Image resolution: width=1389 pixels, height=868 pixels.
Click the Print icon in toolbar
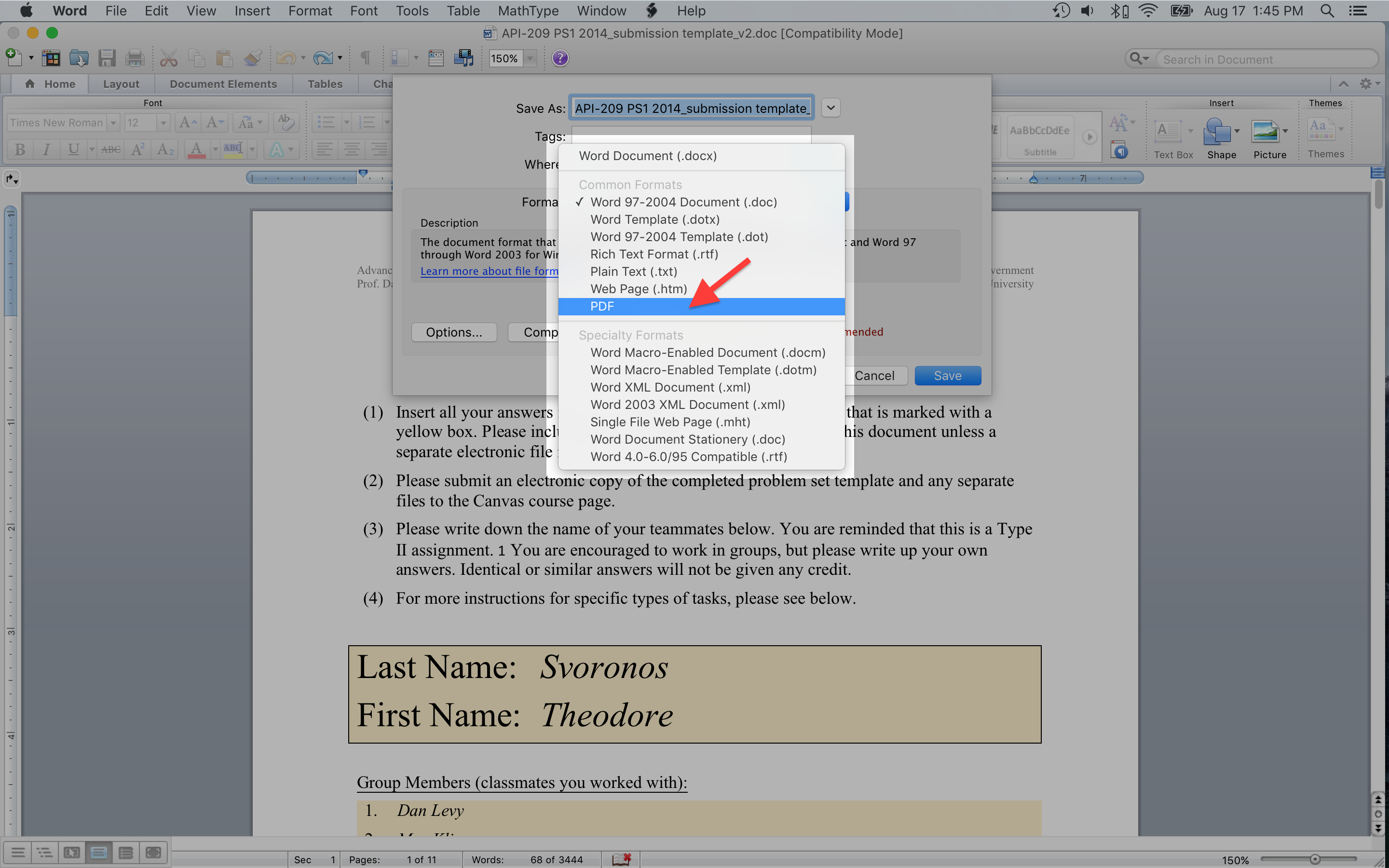(135, 58)
